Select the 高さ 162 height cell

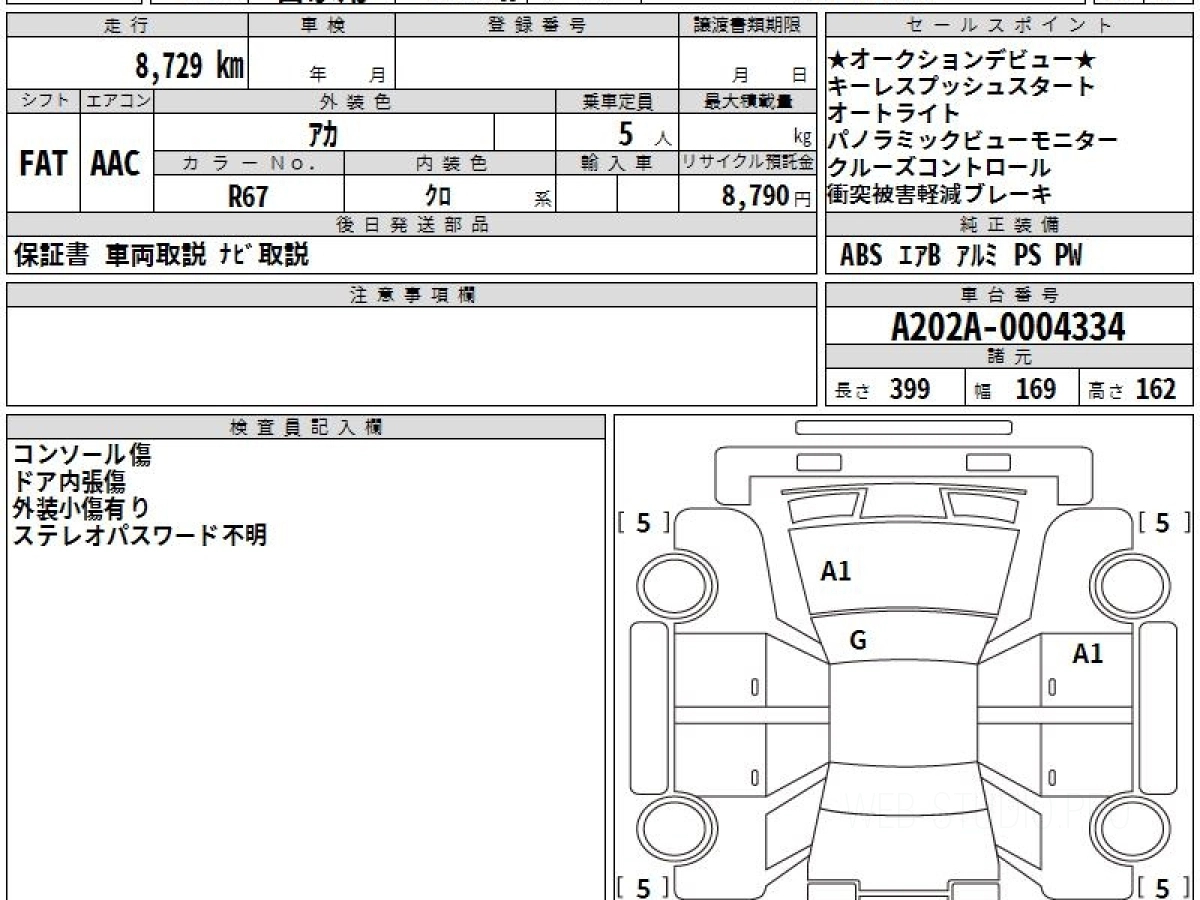[1136, 389]
